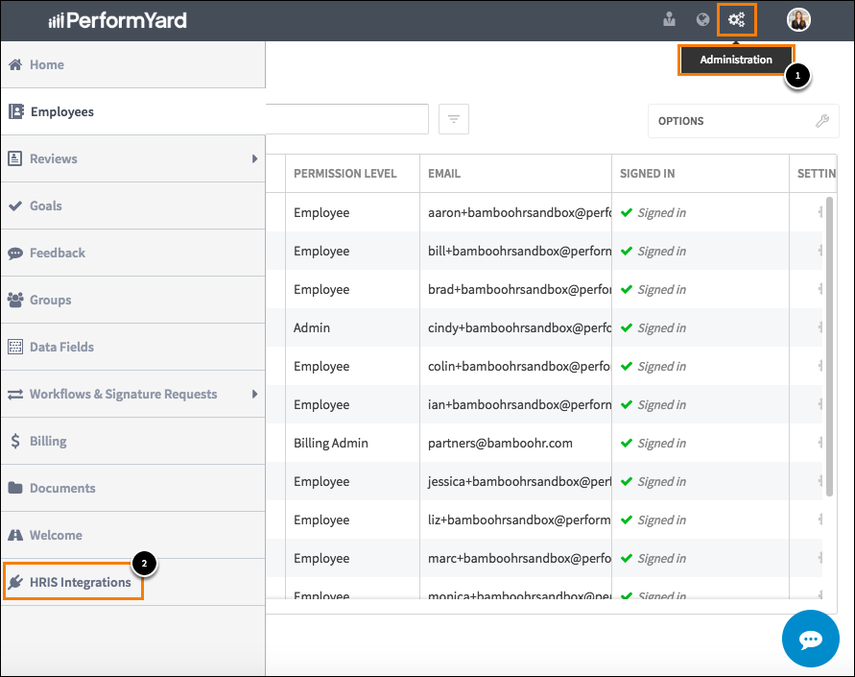Open the user profile avatar
This screenshot has height=677, width=855.
tap(798, 20)
